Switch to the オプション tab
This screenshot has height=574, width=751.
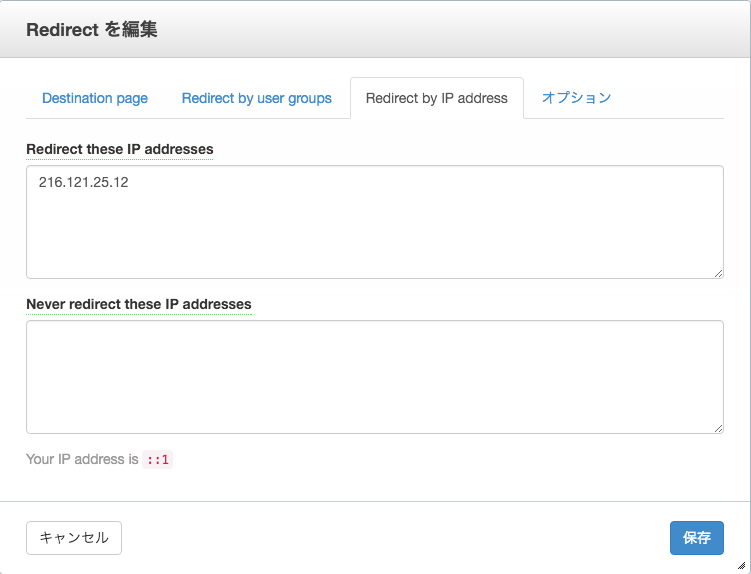(x=576, y=98)
